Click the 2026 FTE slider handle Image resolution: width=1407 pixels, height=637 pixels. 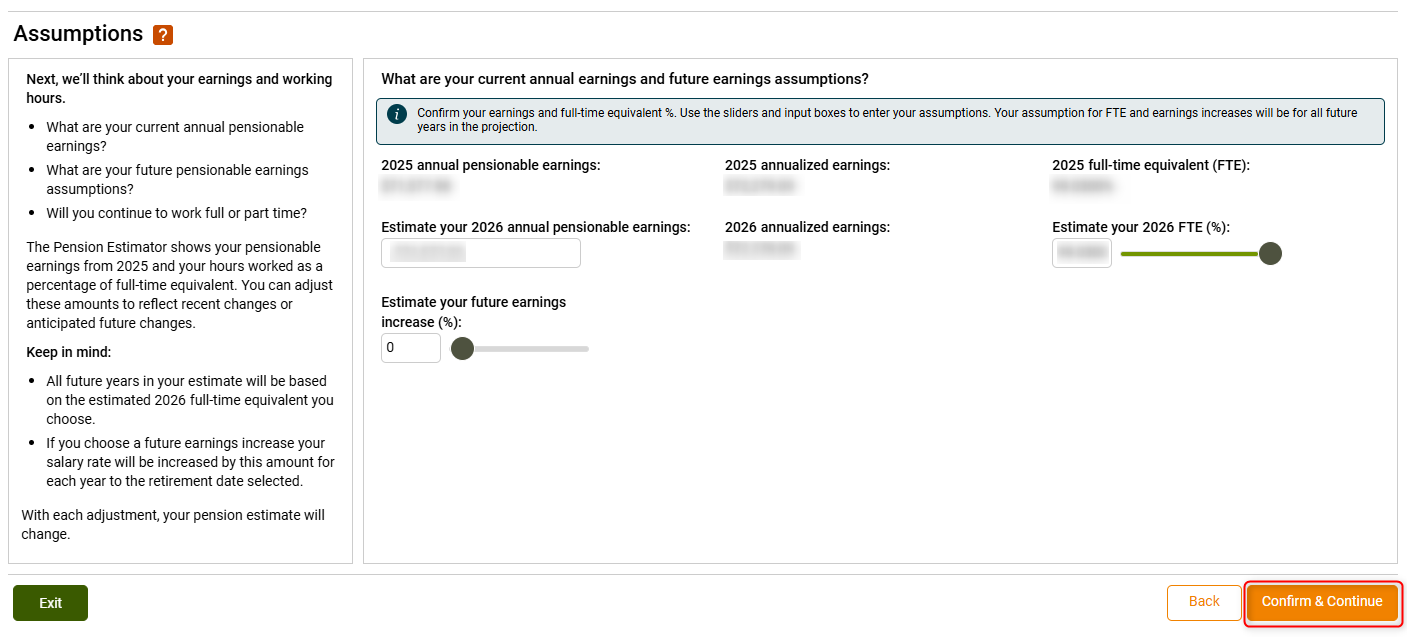tap(1270, 254)
